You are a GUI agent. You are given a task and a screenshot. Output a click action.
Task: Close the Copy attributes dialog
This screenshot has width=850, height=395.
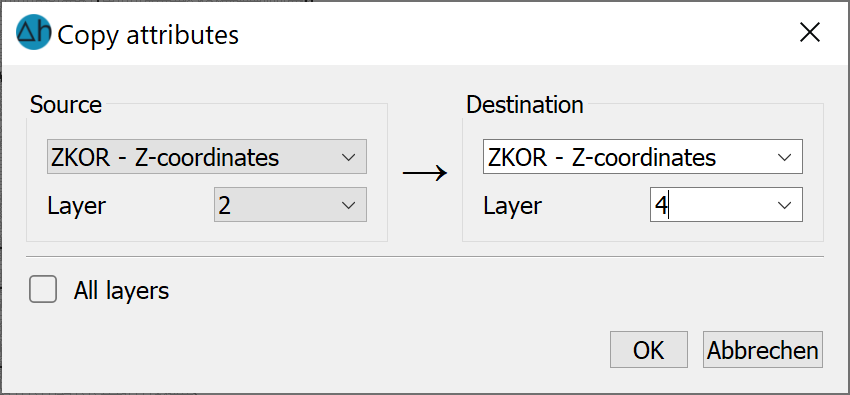pos(810,34)
